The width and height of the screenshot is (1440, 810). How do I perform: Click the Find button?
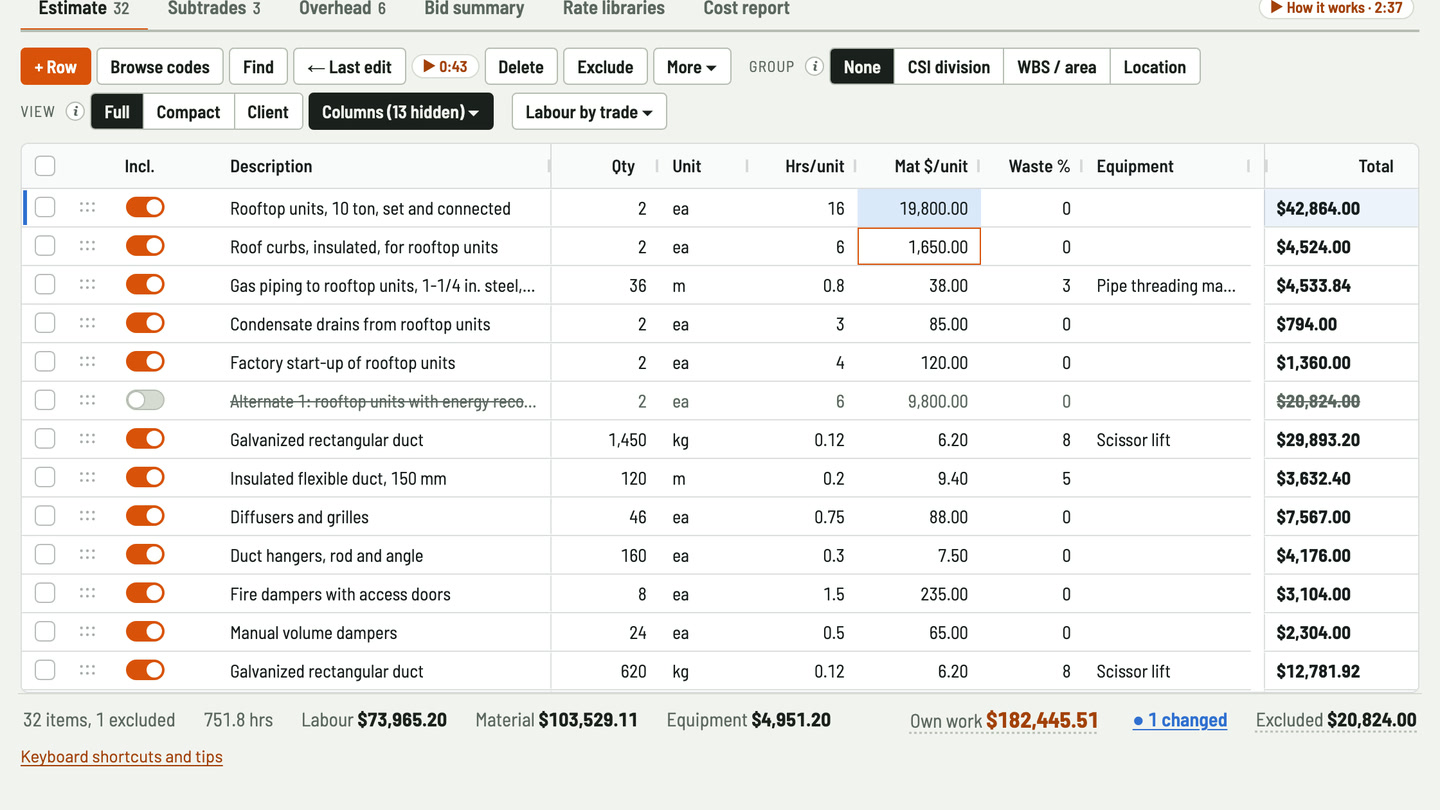coord(258,67)
